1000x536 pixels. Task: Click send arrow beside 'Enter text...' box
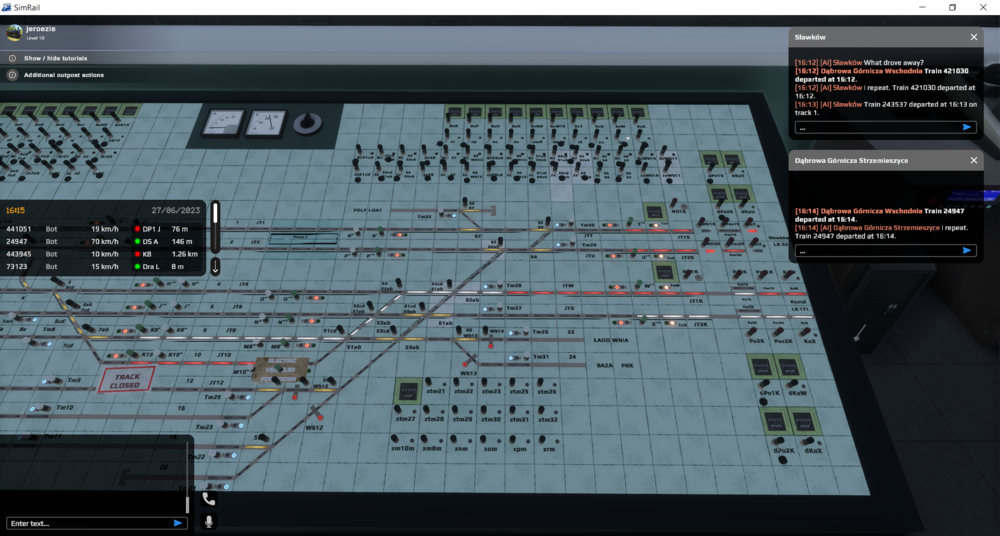tap(178, 523)
